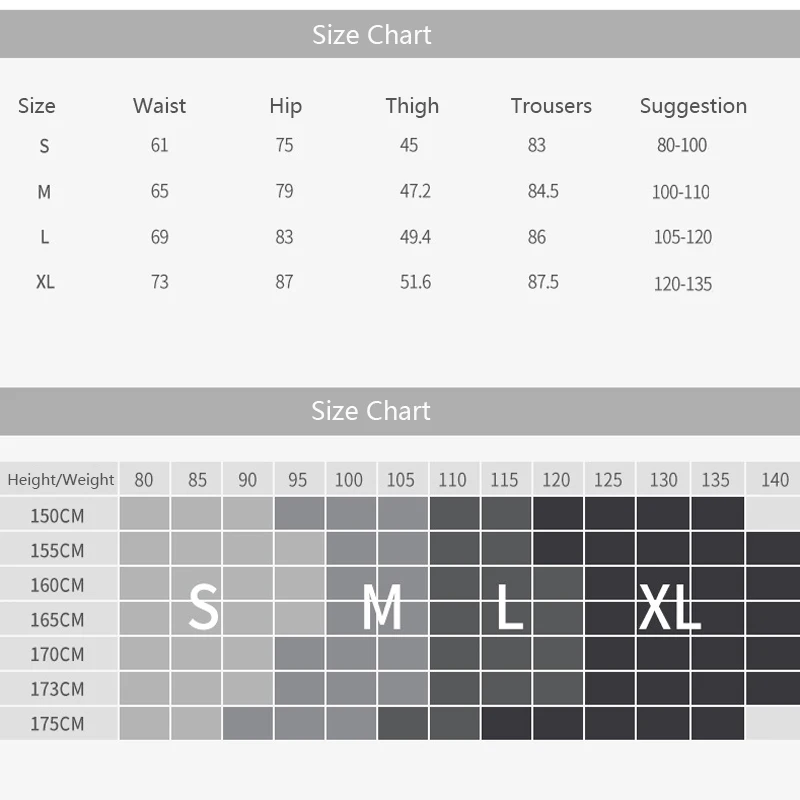The width and height of the screenshot is (800, 800).
Task: Click the Waist column header
Action: pyautogui.click(x=159, y=106)
